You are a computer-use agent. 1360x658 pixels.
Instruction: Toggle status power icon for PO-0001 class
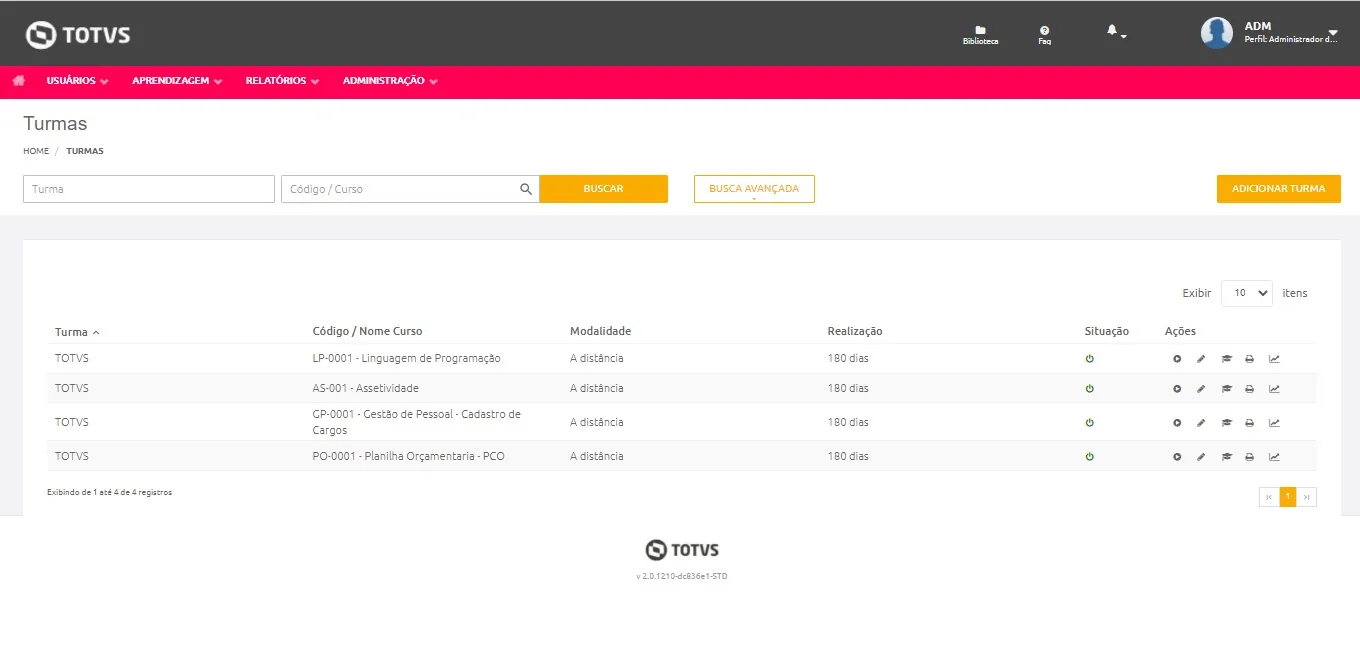(x=1089, y=457)
